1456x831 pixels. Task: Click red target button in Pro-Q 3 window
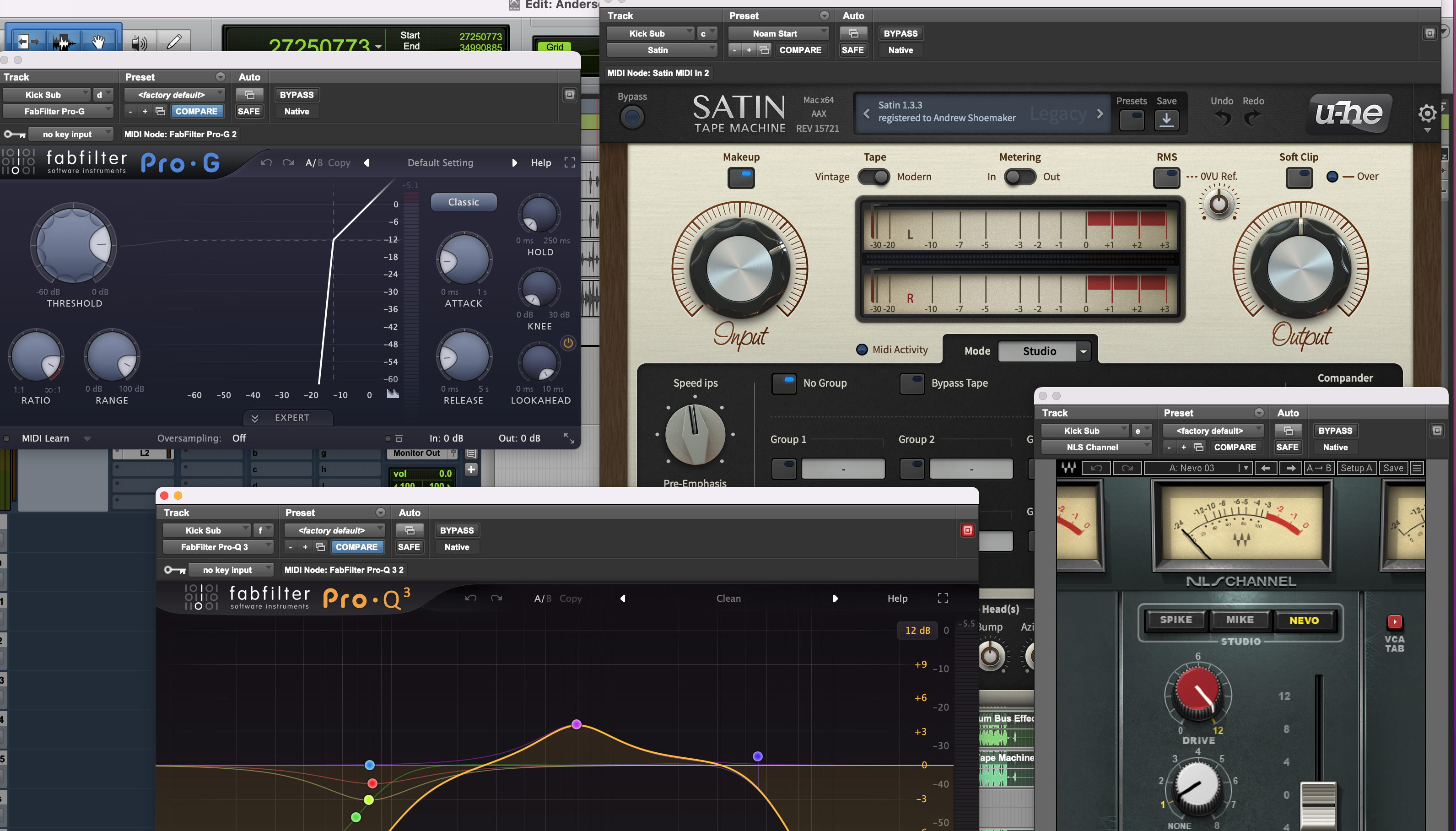[x=967, y=530]
